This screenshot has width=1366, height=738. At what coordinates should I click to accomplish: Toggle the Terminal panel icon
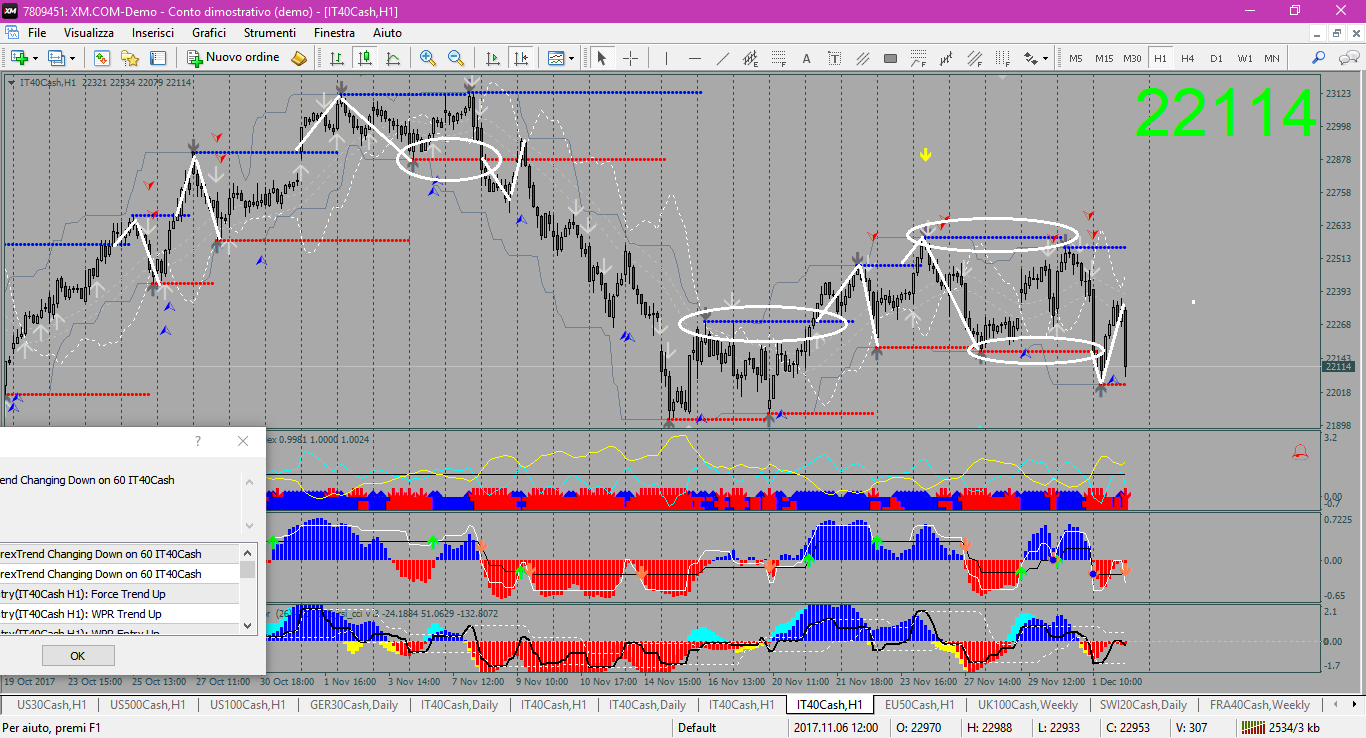click(157, 58)
